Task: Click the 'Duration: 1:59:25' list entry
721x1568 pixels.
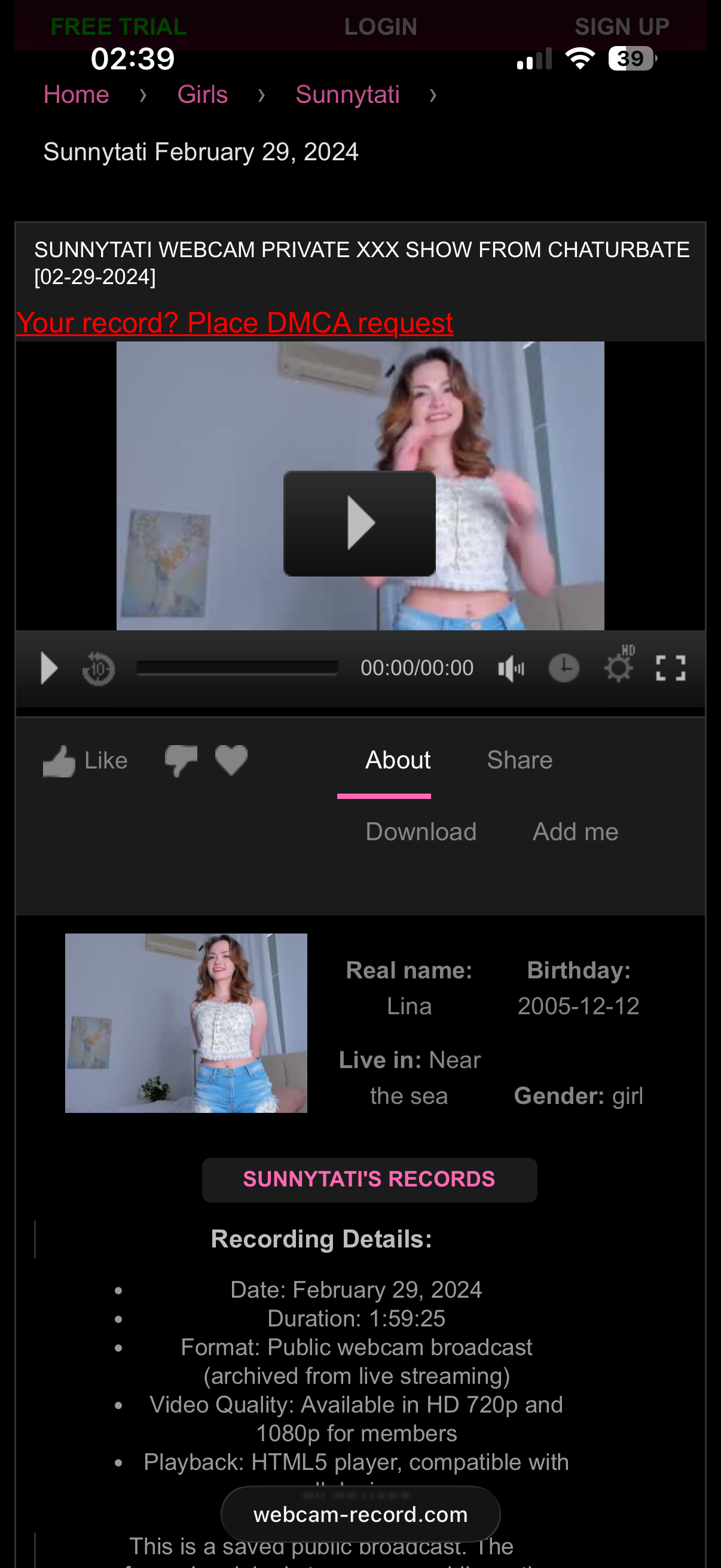Action: tap(356, 1319)
